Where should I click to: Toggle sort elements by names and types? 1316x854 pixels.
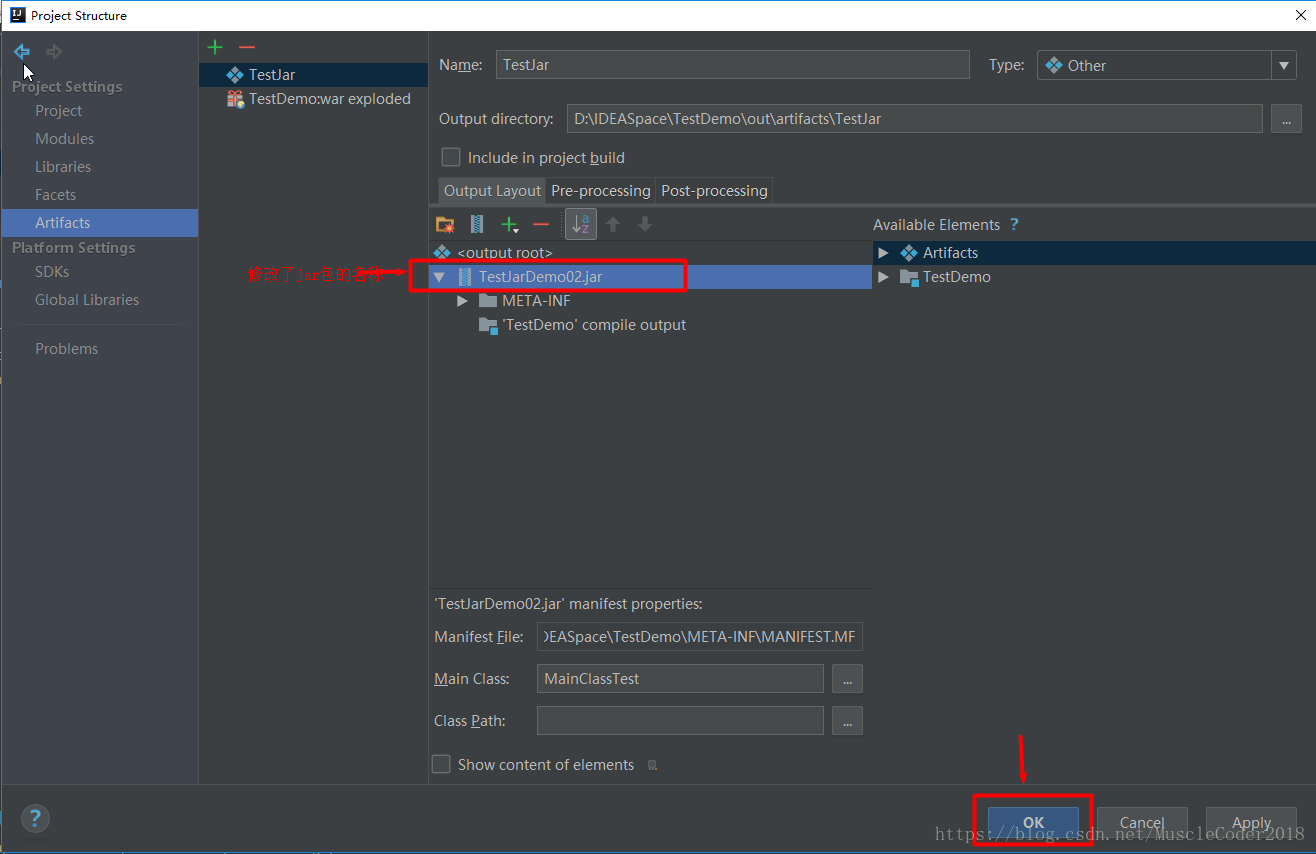(580, 225)
